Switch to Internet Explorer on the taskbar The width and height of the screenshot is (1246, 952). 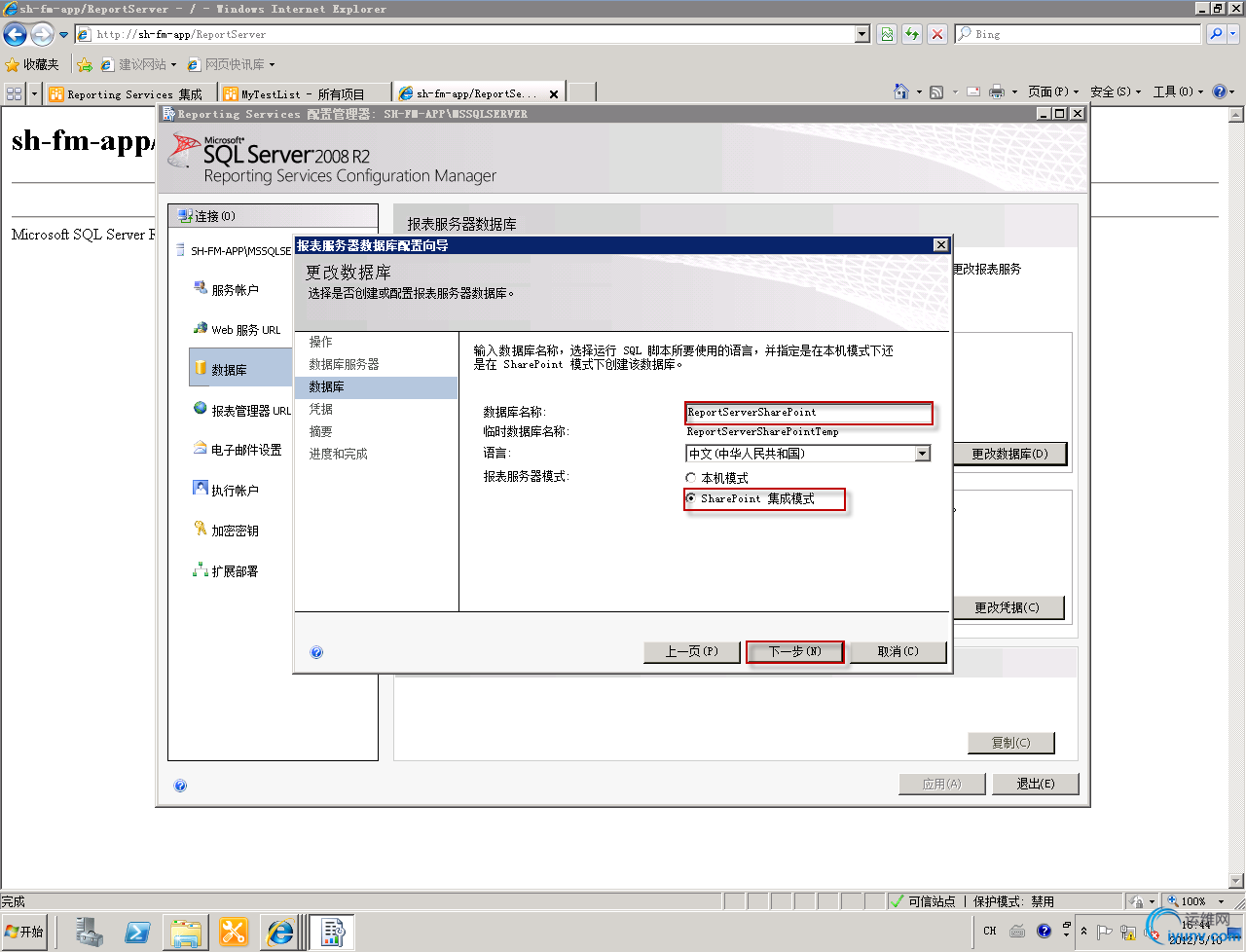[280, 932]
